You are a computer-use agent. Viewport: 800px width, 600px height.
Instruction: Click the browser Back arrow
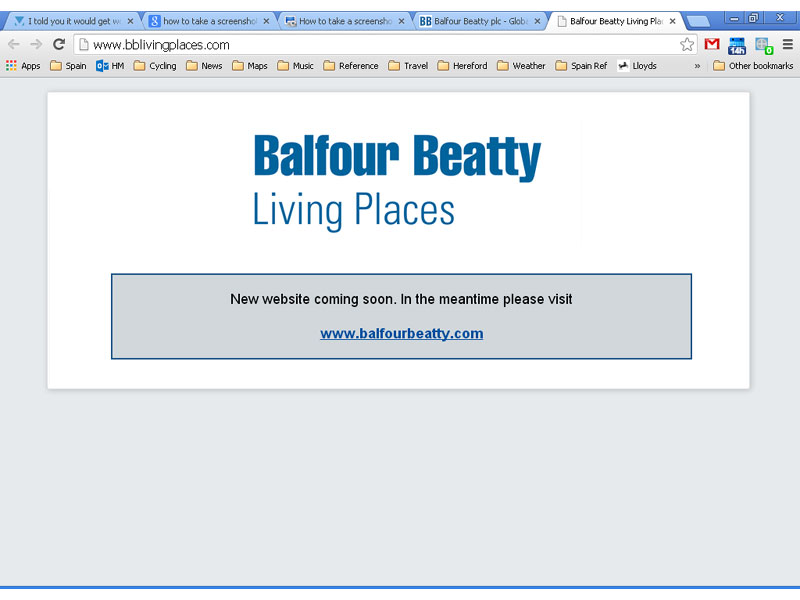(x=14, y=44)
